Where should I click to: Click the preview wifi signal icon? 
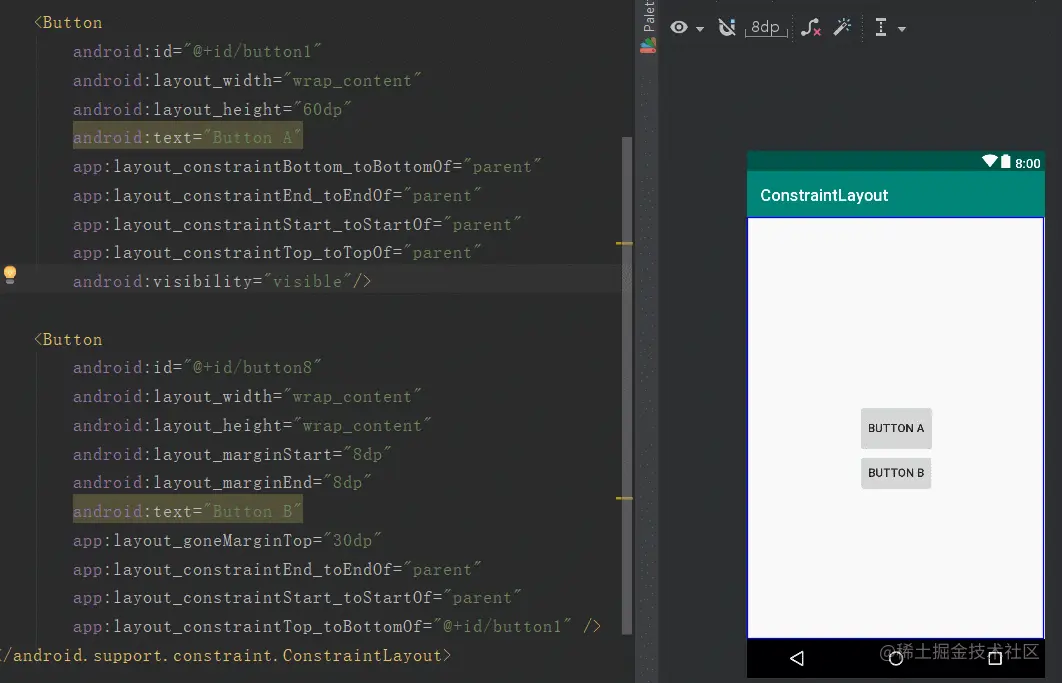coord(990,161)
